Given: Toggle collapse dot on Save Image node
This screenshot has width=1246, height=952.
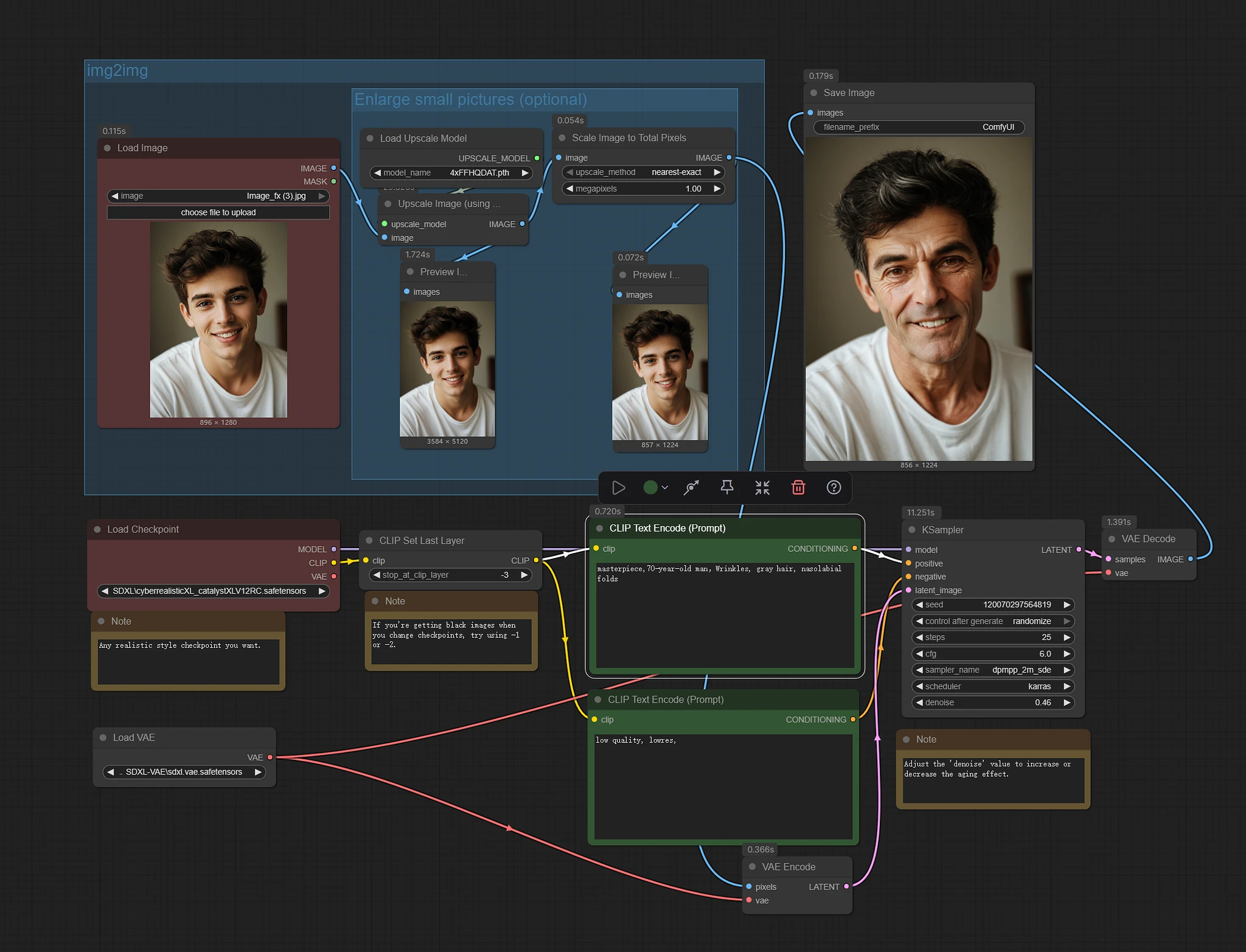Looking at the screenshot, I should 813,93.
